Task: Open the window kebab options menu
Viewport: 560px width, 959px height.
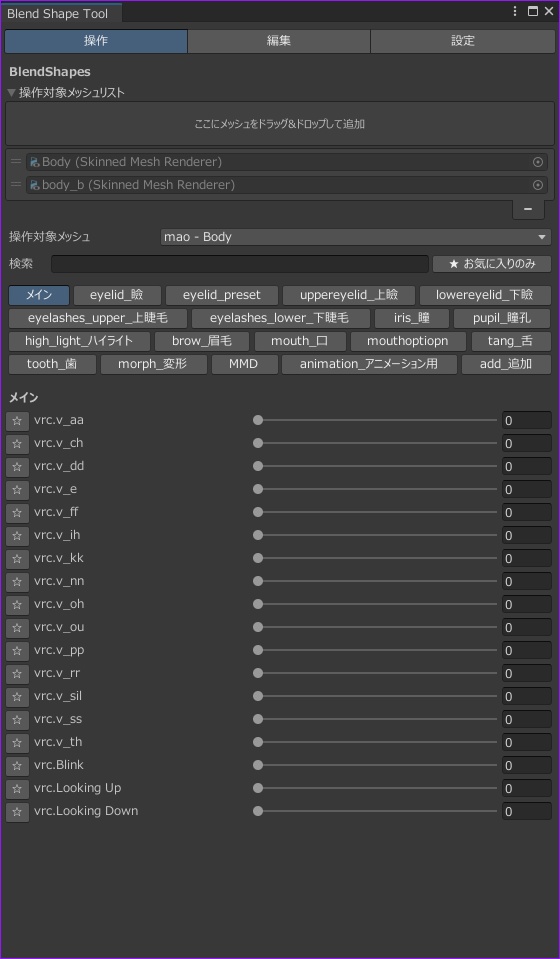Action: [x=515, y=11]
